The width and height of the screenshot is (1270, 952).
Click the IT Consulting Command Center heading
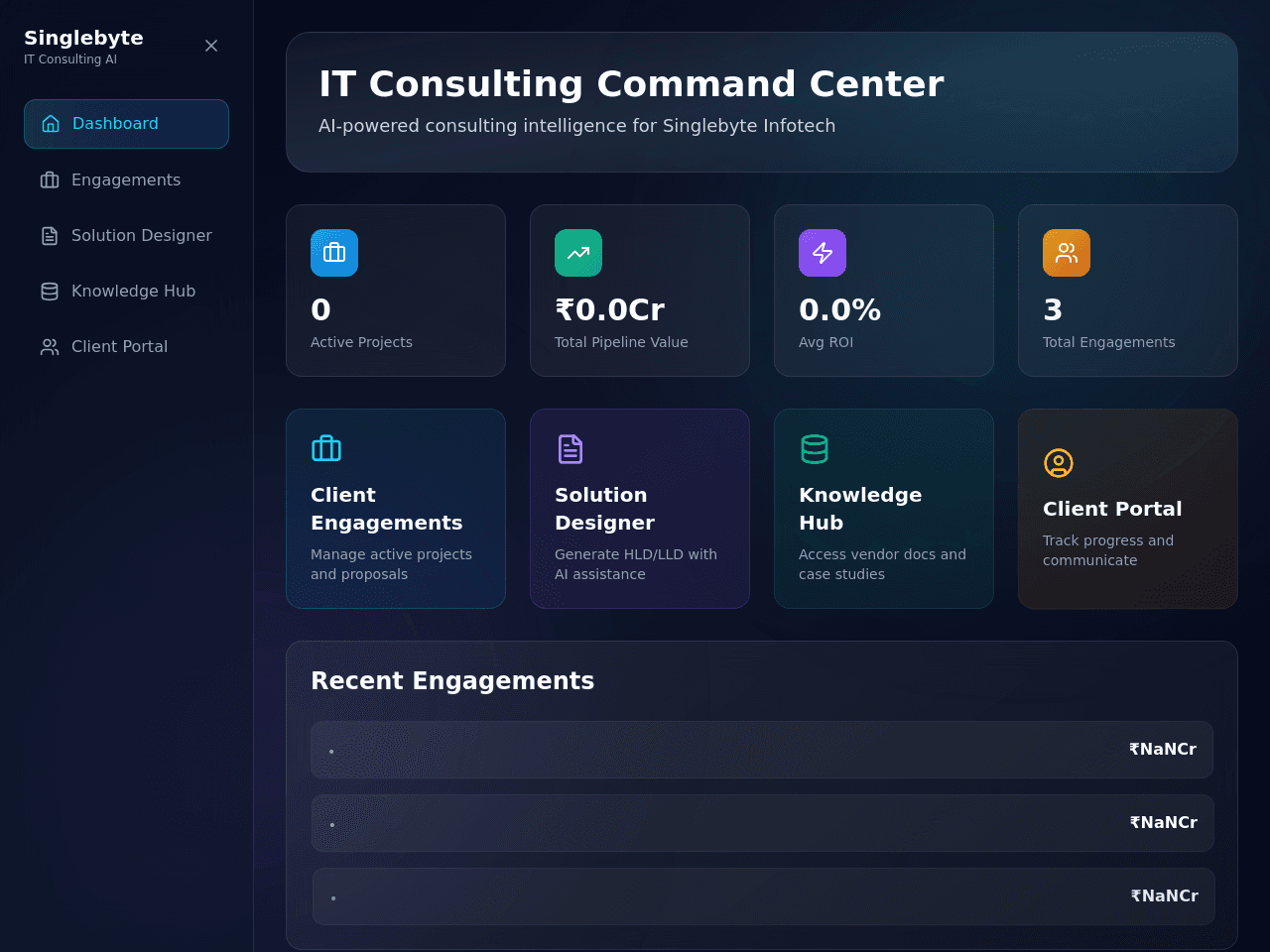coord(631,84)
